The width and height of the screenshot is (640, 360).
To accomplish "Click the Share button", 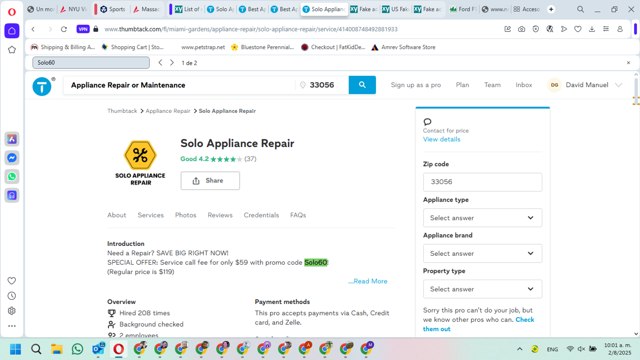I will tap(210, 180).
